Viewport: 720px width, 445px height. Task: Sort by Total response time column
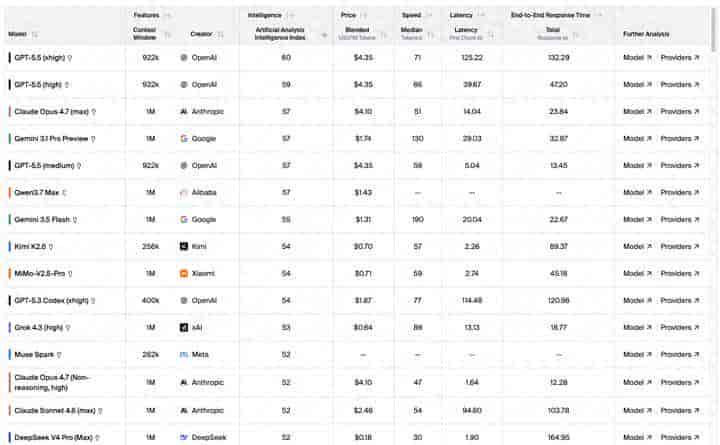click(576, 34)
